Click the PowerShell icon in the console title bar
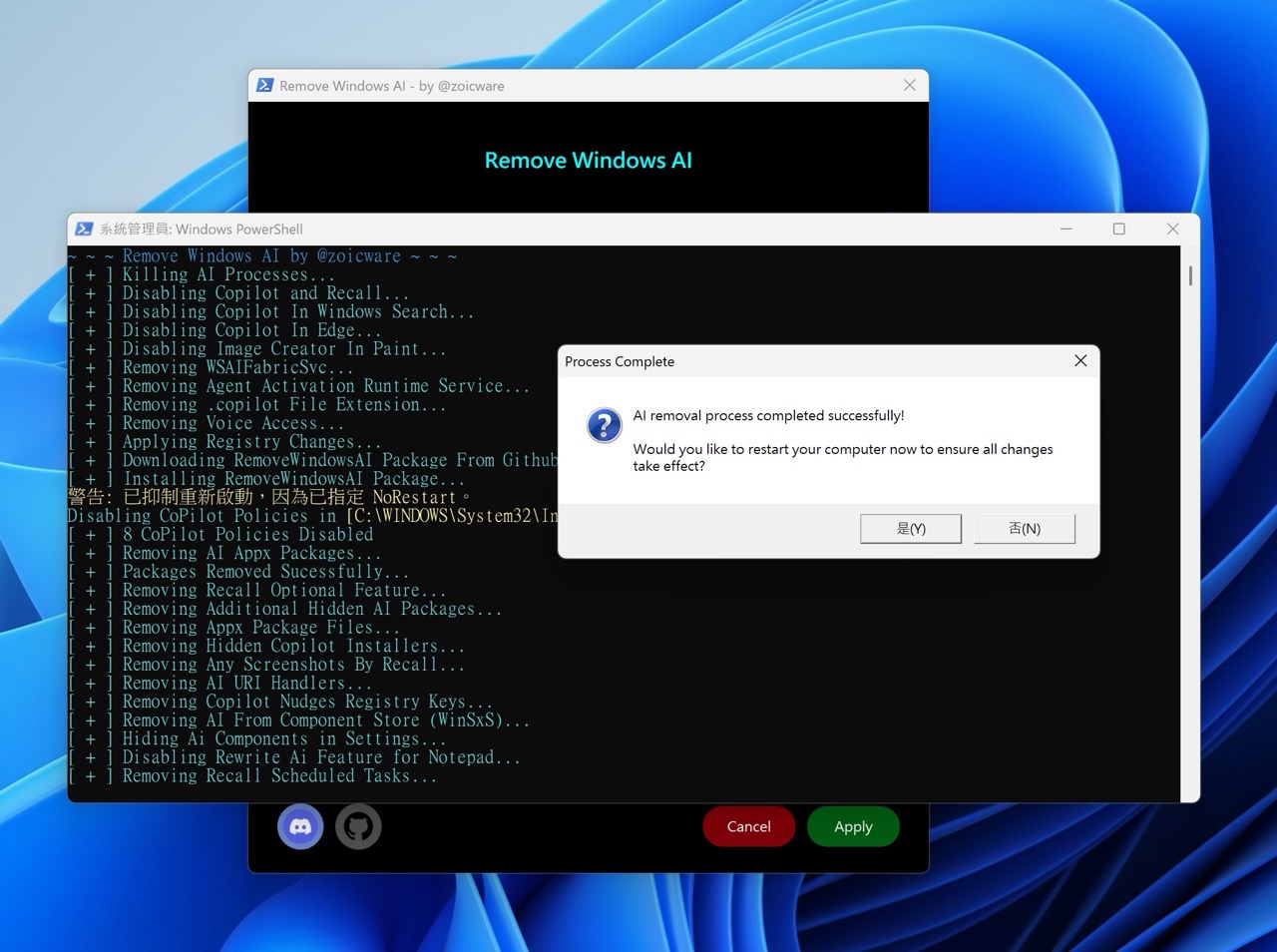This screenshot has height=952, width=1277. [84, 229]
